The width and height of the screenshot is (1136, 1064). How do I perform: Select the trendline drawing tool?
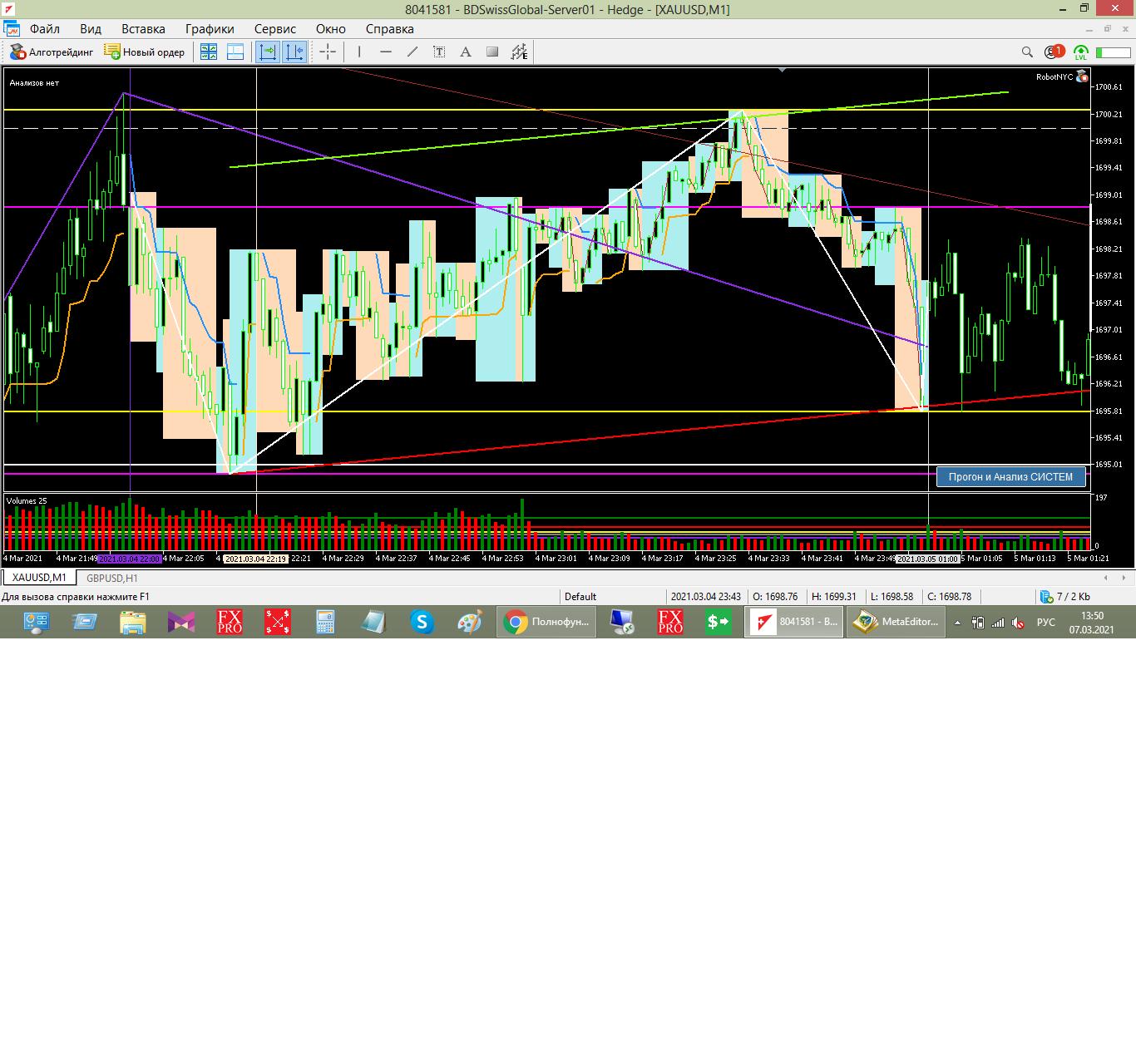click(x=412, y=52)
